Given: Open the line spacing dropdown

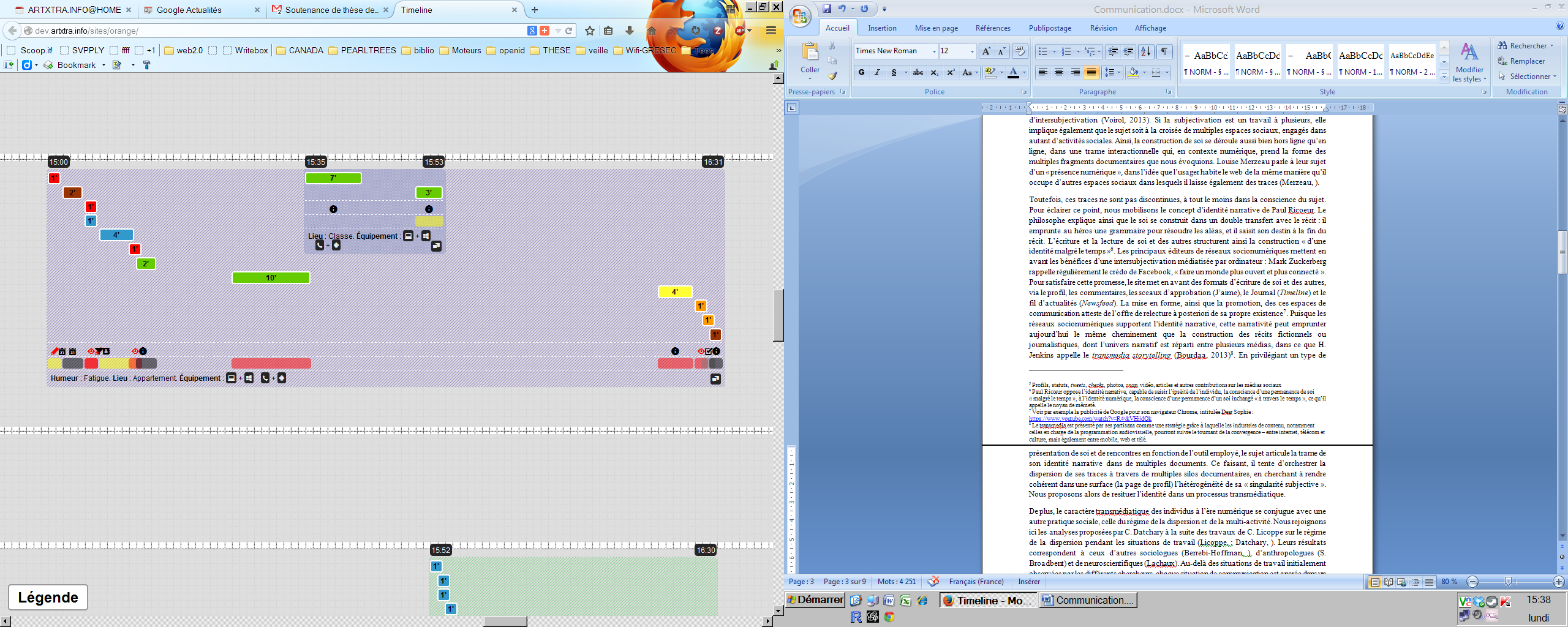Looking at the screenshot, I should pos(1112,72).
